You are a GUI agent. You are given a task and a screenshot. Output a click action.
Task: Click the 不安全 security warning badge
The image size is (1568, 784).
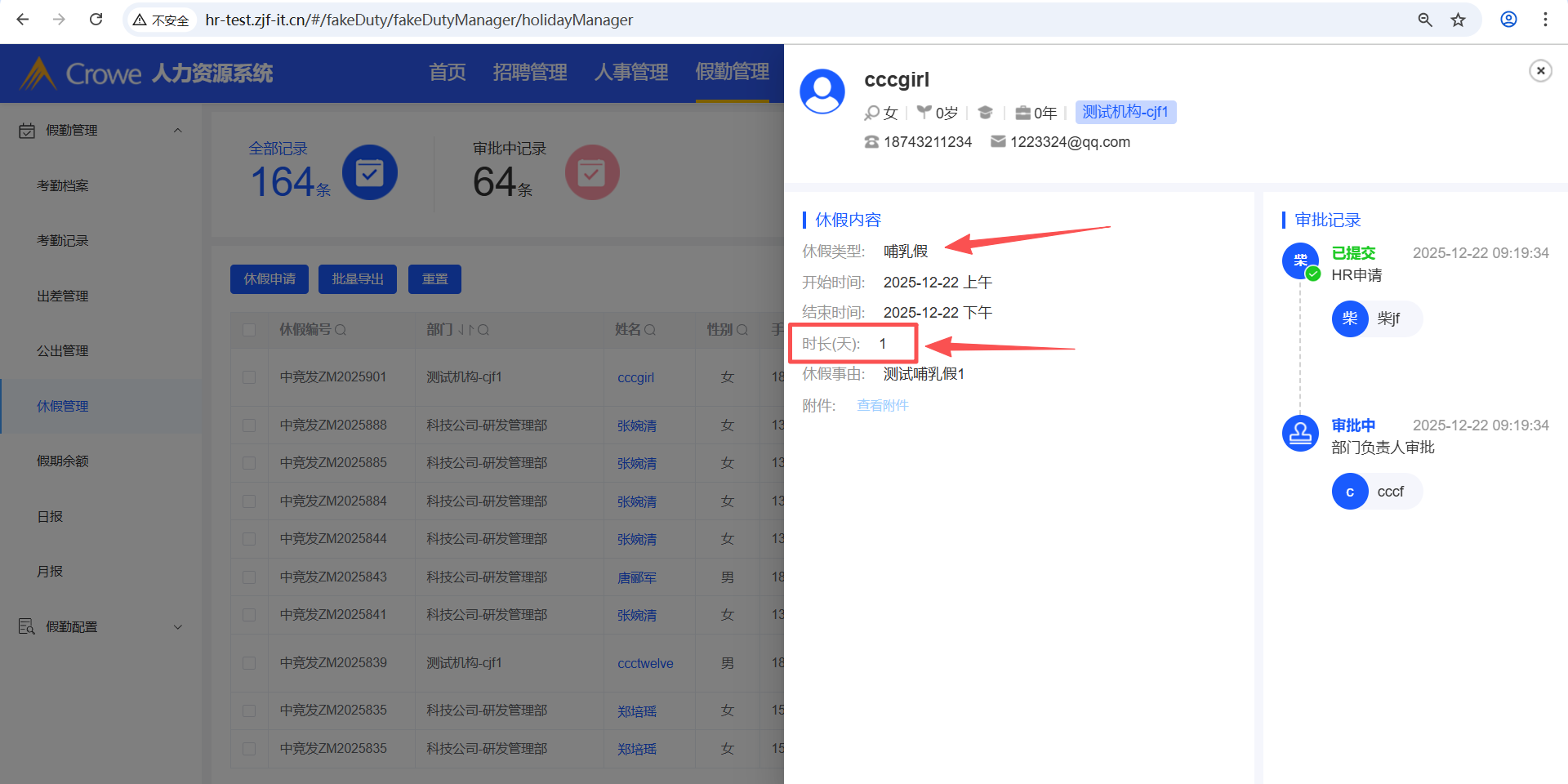pos(161,20)
